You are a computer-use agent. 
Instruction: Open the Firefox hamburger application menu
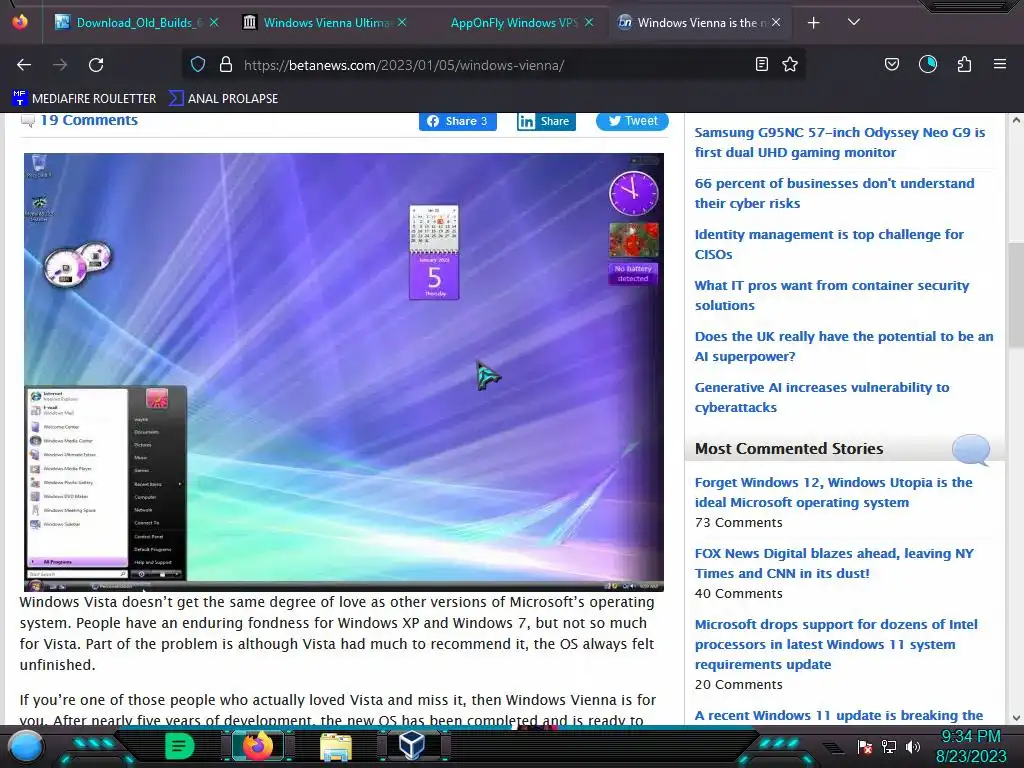[x=999, y=64]
